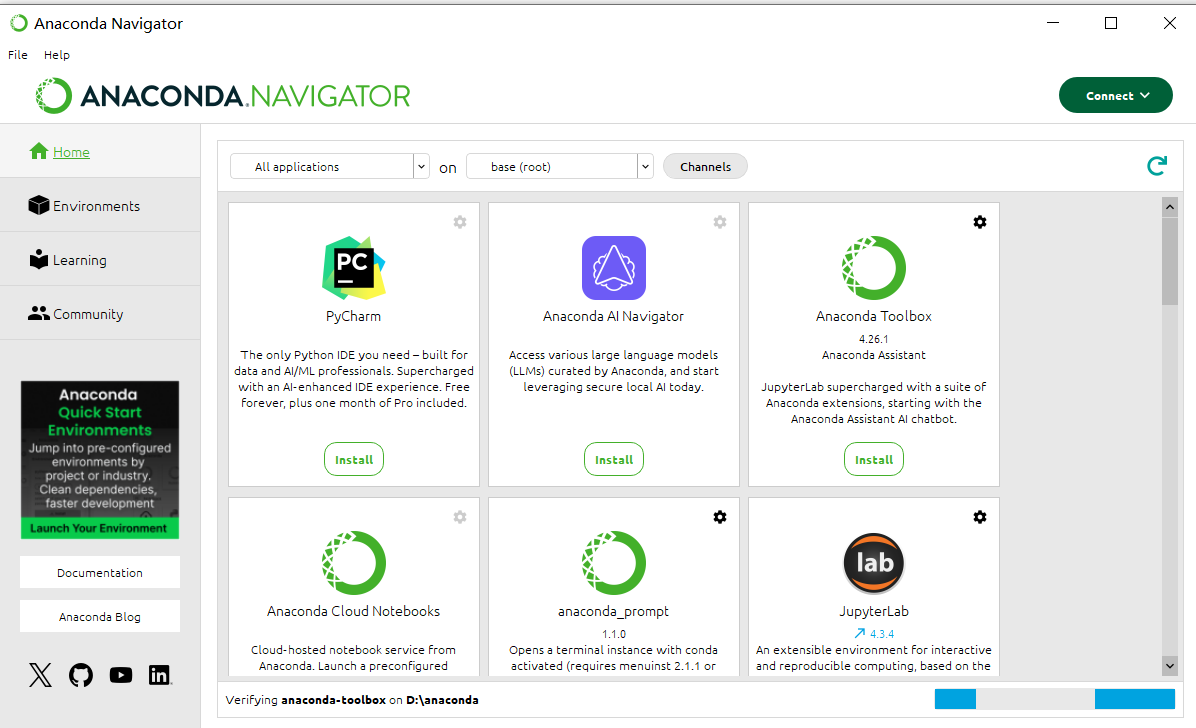The width and height of the screenshot is (1196, 728).
Task: Open the Learning tab
Action: click(x=100, y=260)
